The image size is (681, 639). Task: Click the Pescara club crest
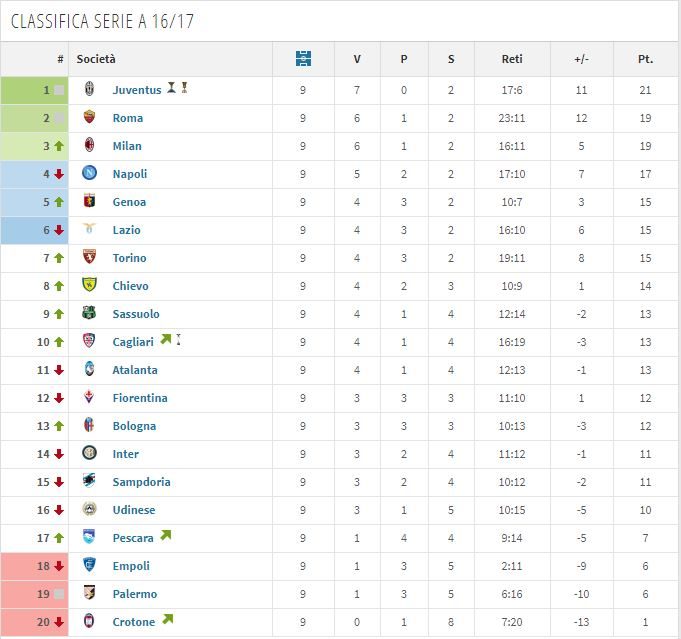(x=89, y=537)
